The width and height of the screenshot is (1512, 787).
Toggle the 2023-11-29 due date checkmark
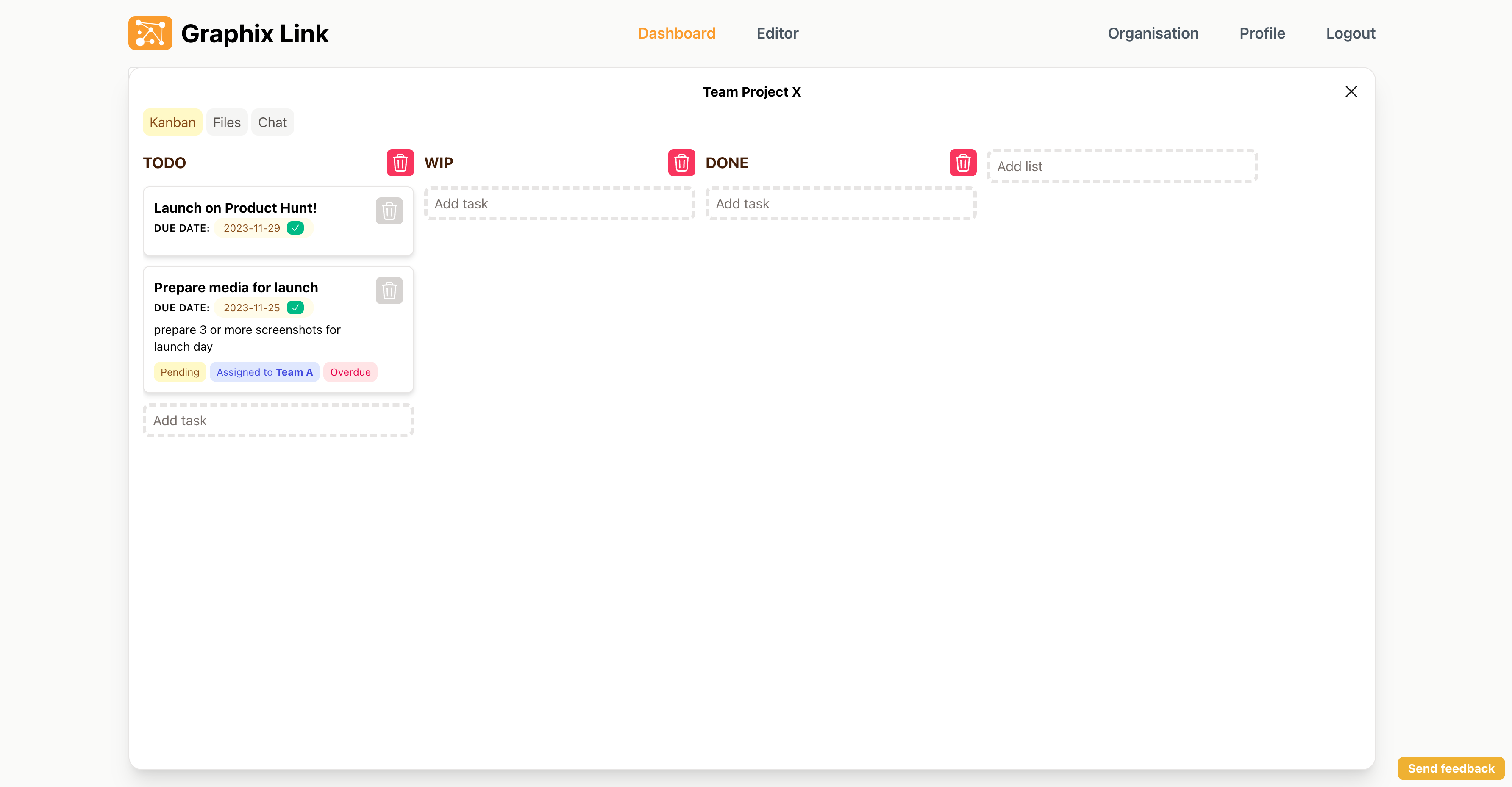pyautogui.click(x=295, y=228)
